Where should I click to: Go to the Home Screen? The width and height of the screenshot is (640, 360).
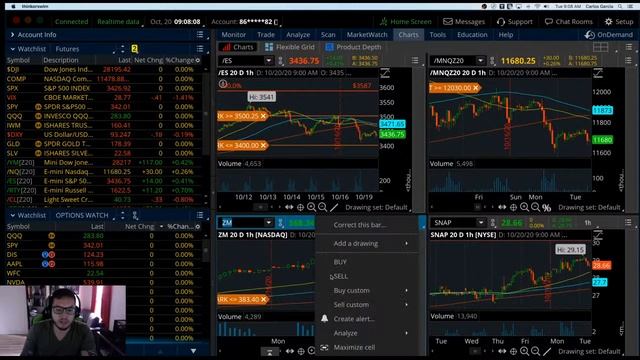coord(405,22)
